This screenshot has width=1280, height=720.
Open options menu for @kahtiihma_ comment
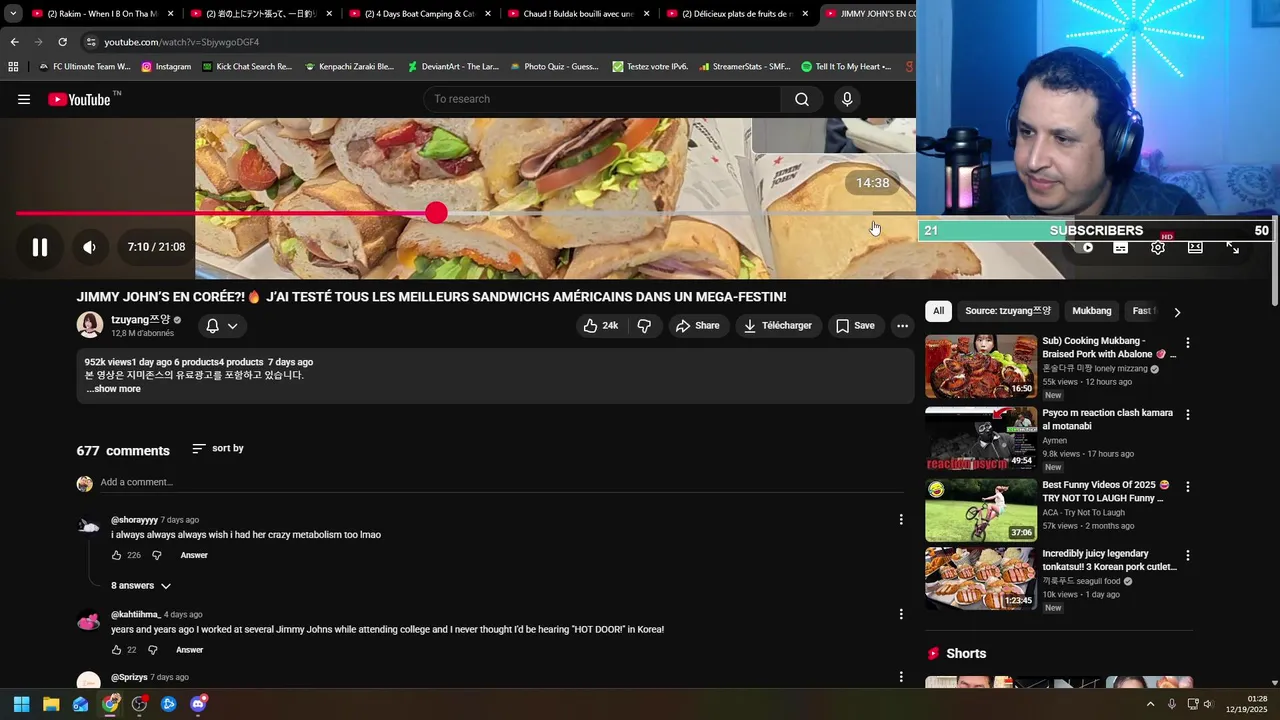click(x=901, y=614)
